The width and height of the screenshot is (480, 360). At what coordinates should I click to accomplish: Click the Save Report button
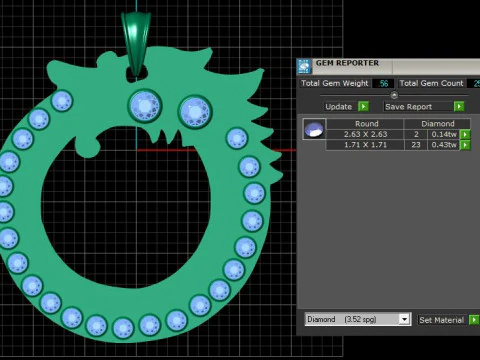[x=418, y=107]
